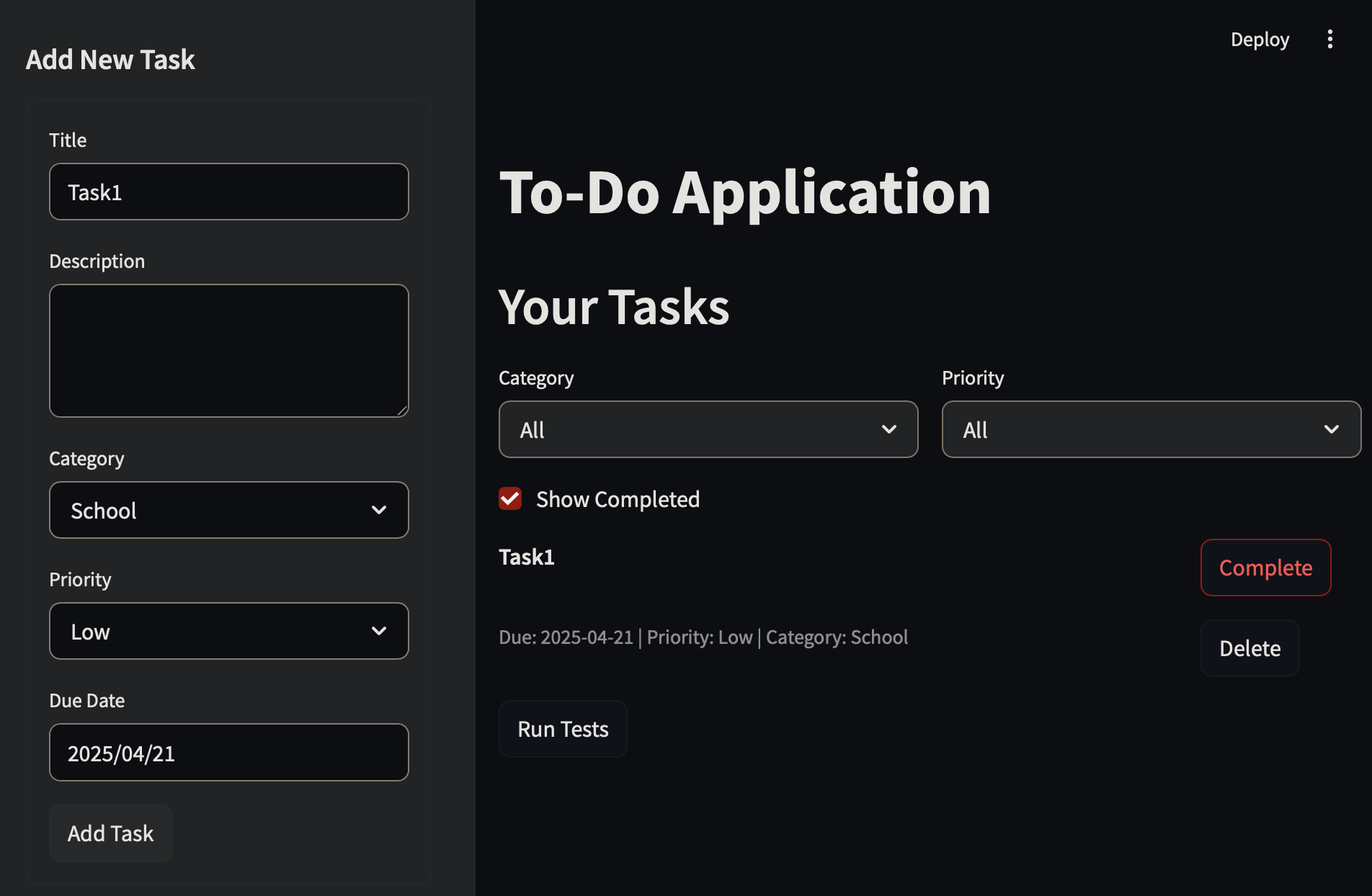Open the sidebar Priority dropdown showing Low

[229, 631]
